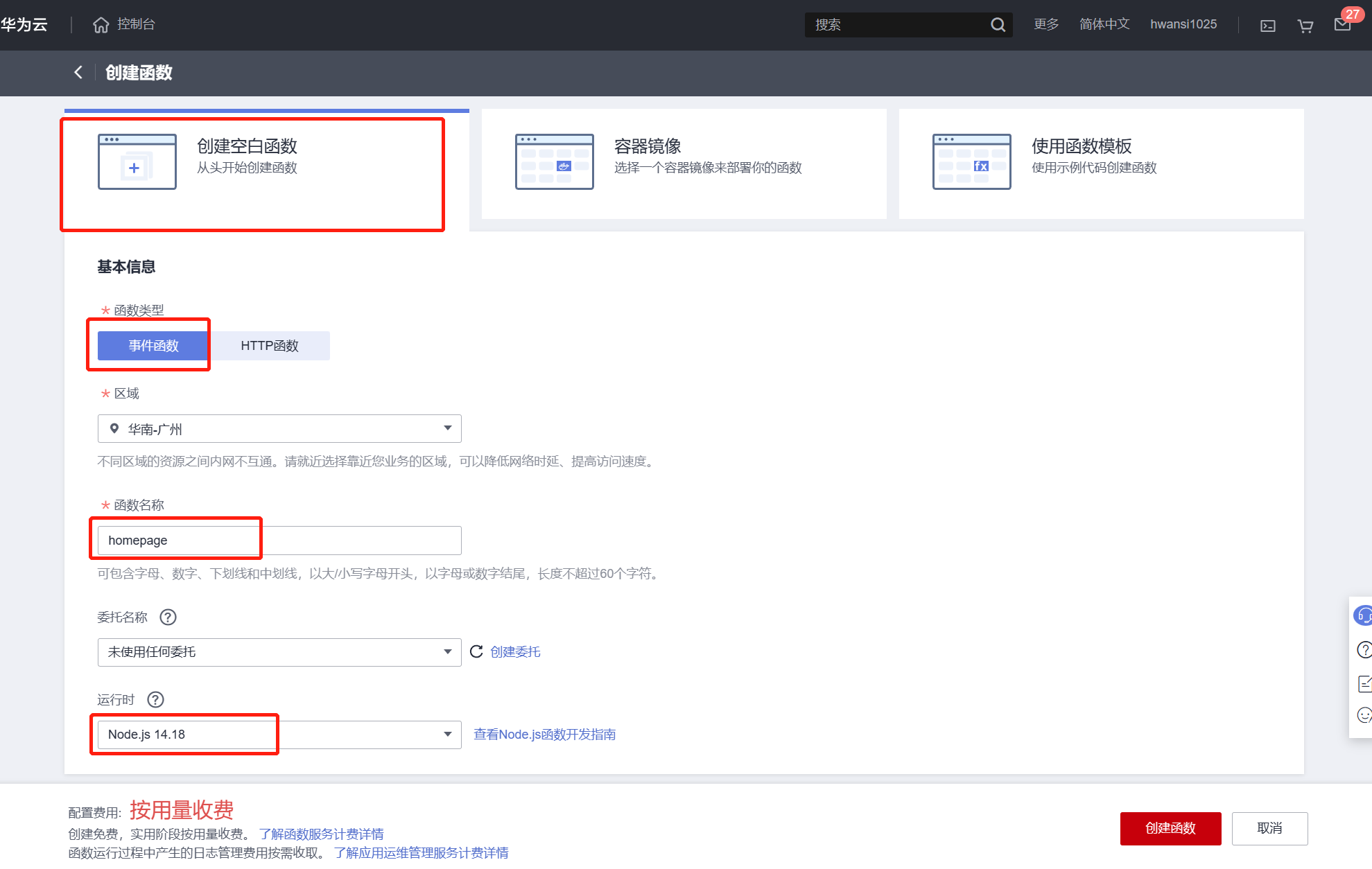Open the mail notifications icon
Screen dimensions: 1372x869
tap(1343, 25)
